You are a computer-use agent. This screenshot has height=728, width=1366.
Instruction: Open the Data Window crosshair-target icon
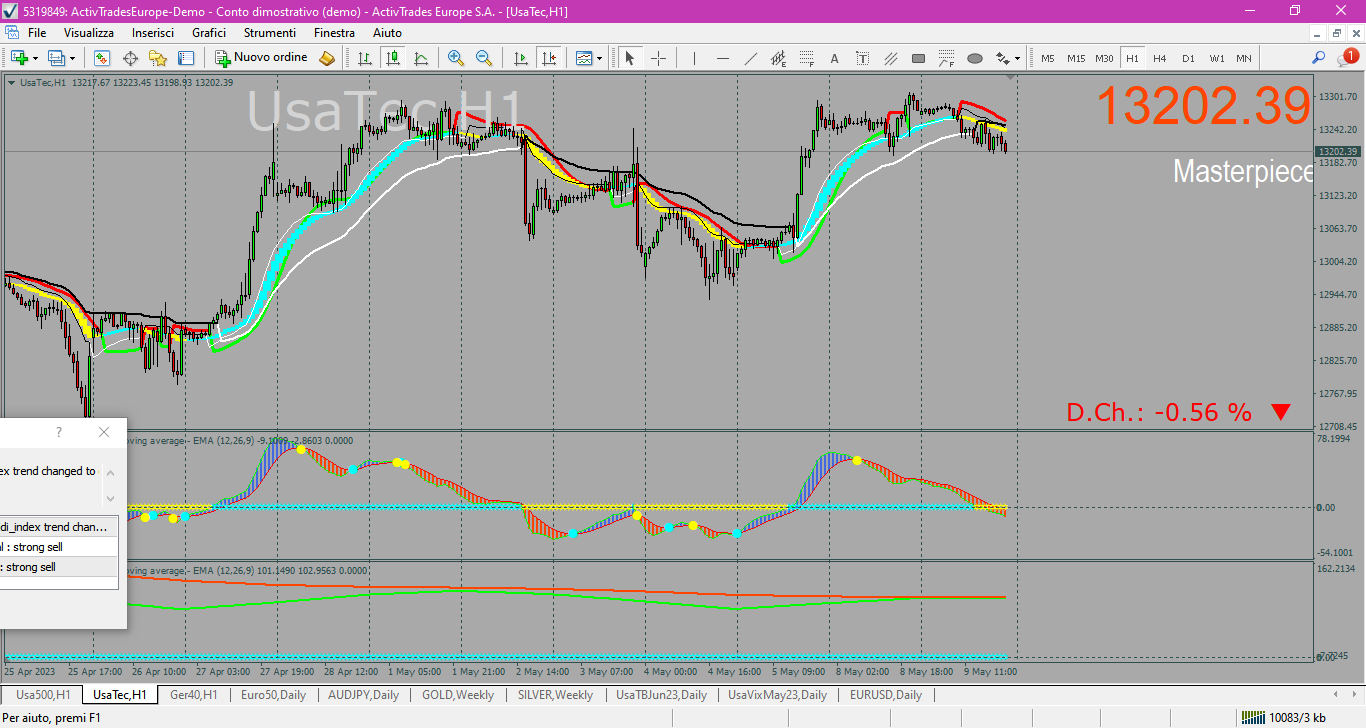click(130, 58)
